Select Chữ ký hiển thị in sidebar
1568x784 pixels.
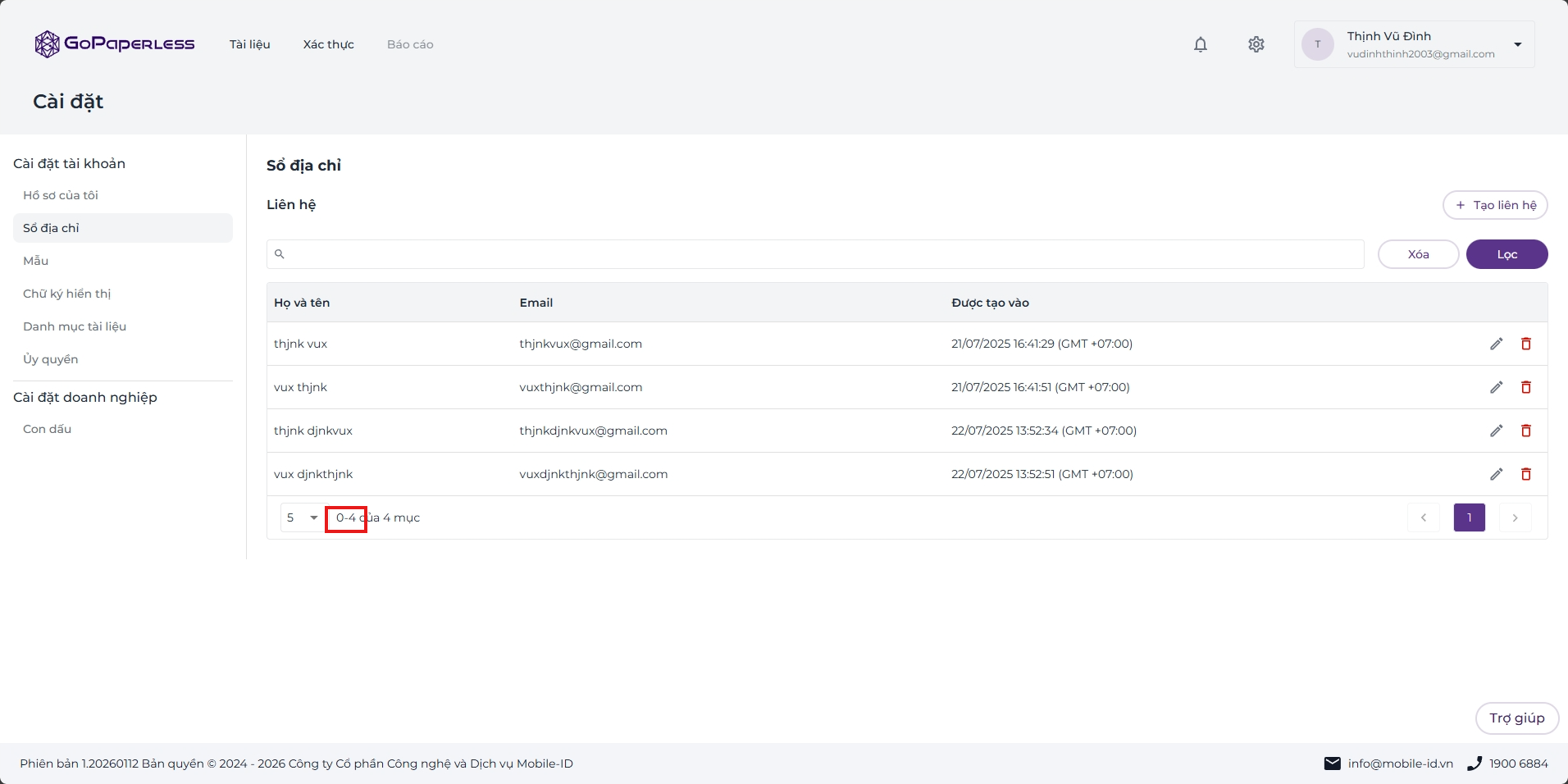tap(67, 294)
